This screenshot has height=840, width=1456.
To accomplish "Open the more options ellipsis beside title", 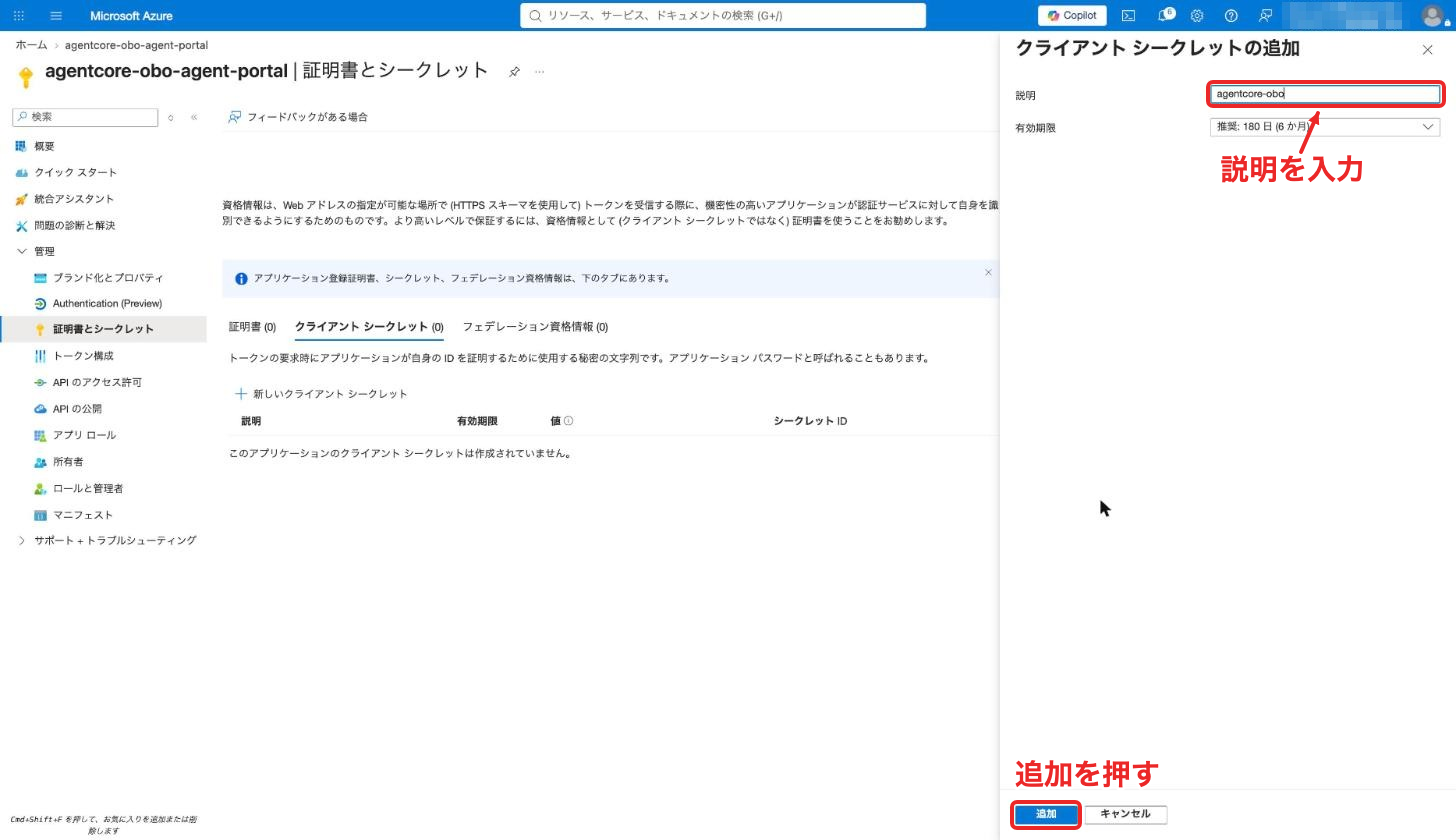I will (539, 72).
